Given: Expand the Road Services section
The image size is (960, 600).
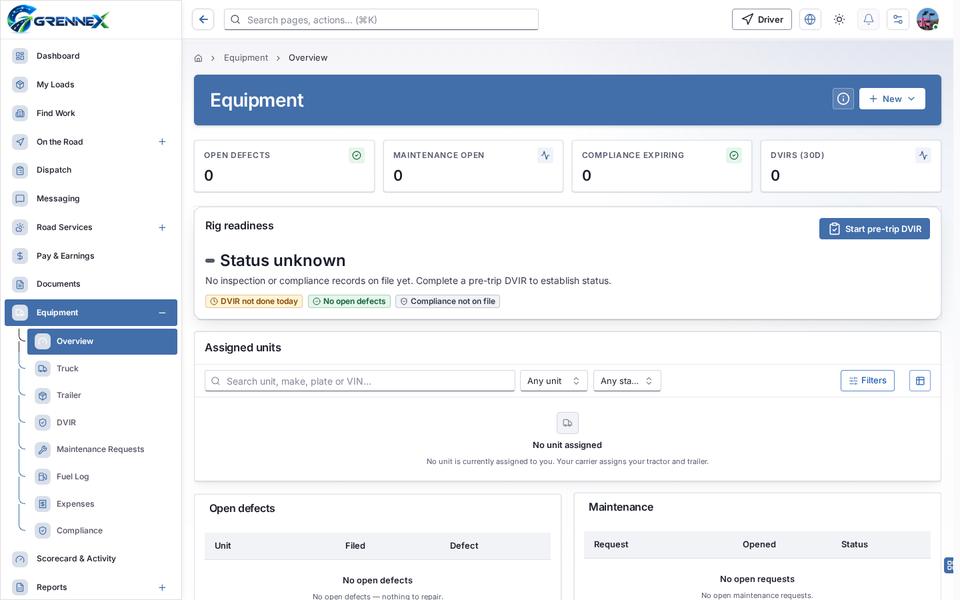Looking at the screenshot, I should coord(162,228).
